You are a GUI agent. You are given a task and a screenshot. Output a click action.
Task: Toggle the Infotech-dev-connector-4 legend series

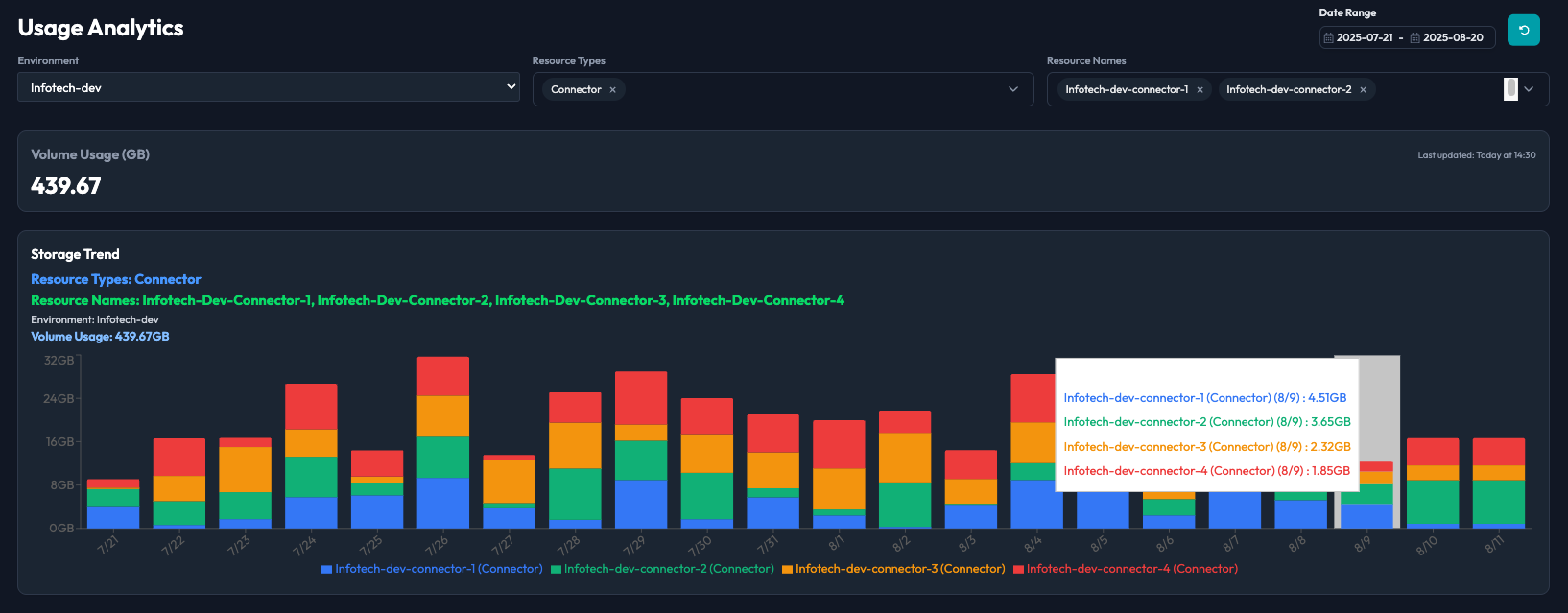tap(1126, 569)
